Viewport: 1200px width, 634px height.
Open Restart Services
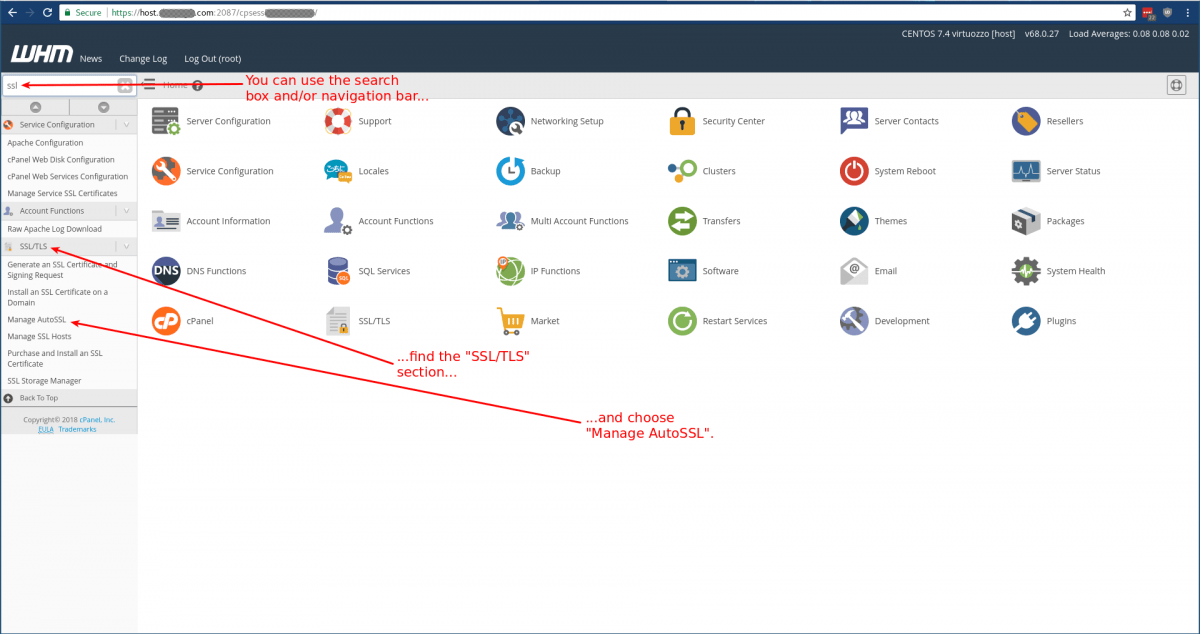[x=682, y=320]
